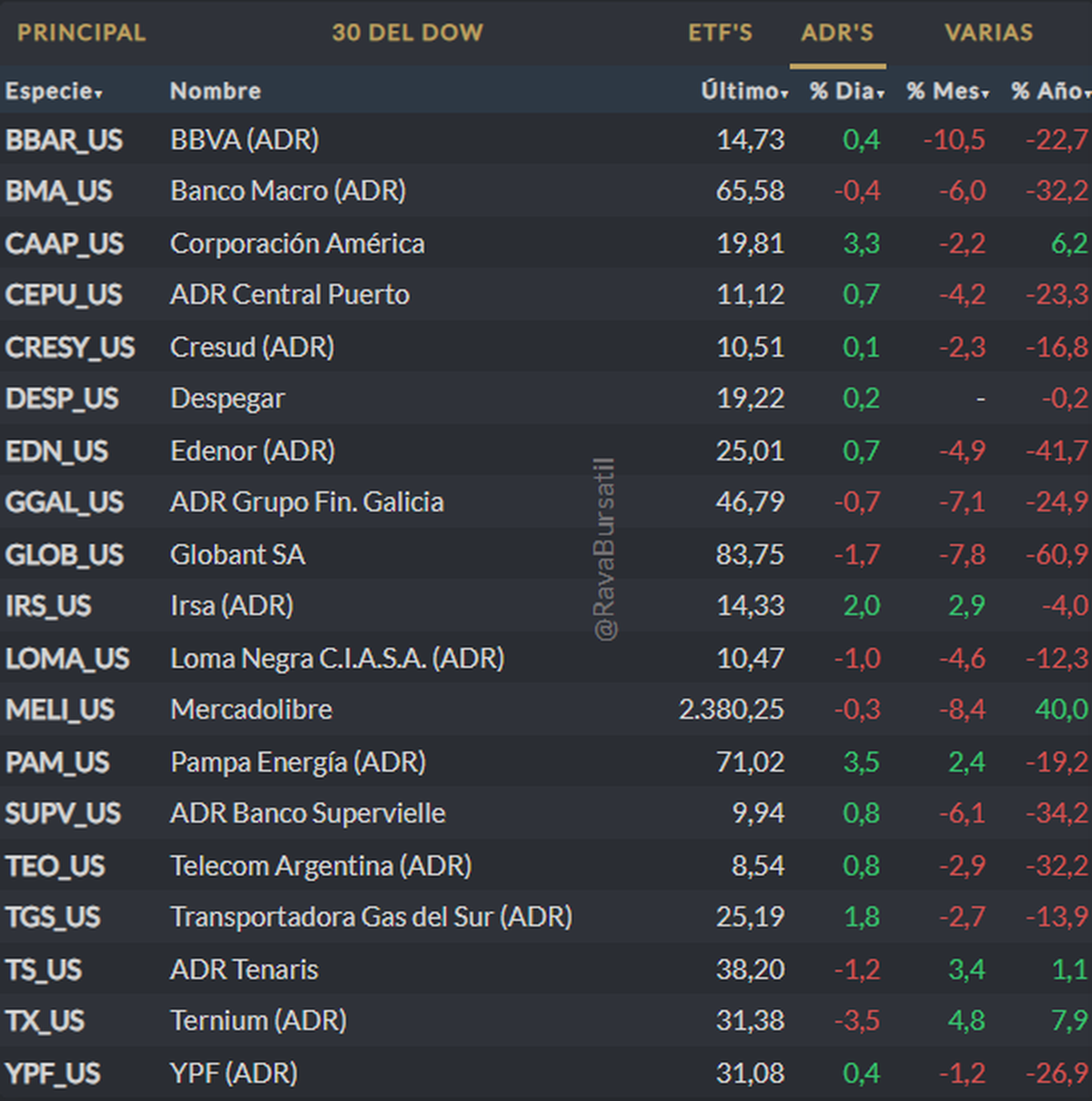Click the name ADR Banco Supervielle
The image size is (1092, 1101).
(x=308, y=813)
